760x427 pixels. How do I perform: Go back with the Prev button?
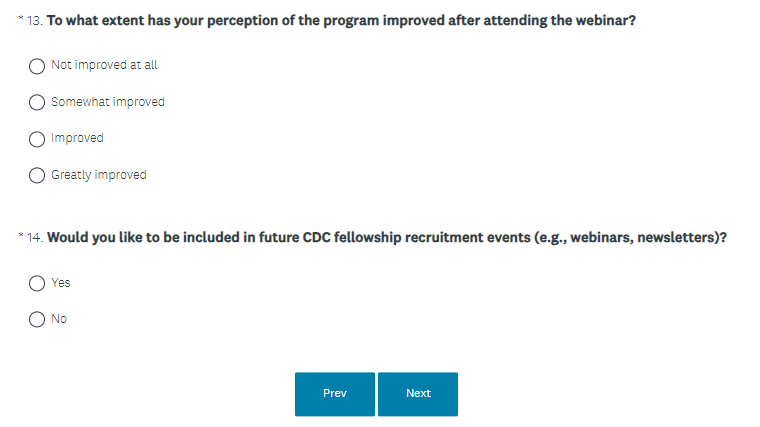pos(335,394)
